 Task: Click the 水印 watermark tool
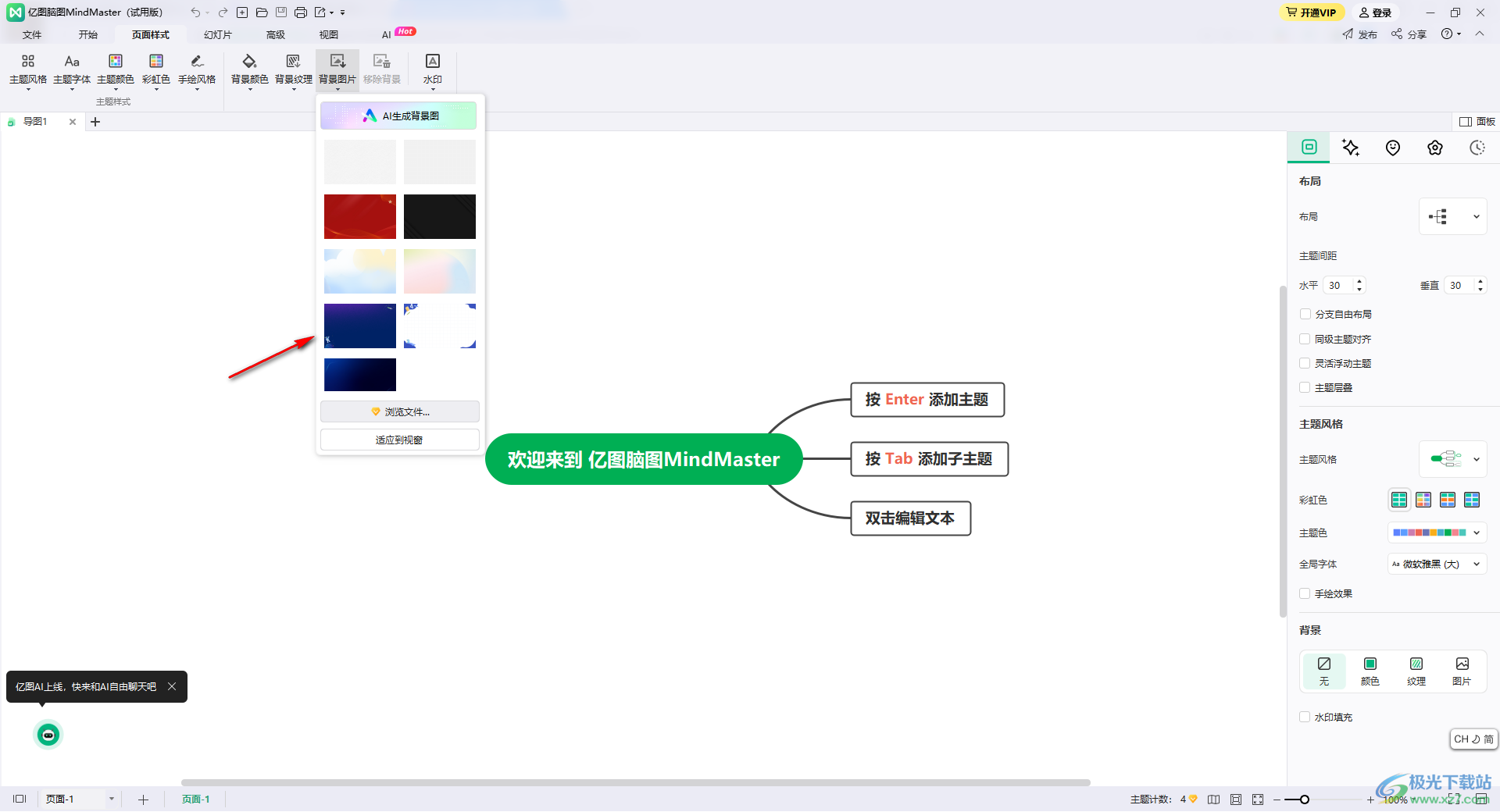(433, 70)
